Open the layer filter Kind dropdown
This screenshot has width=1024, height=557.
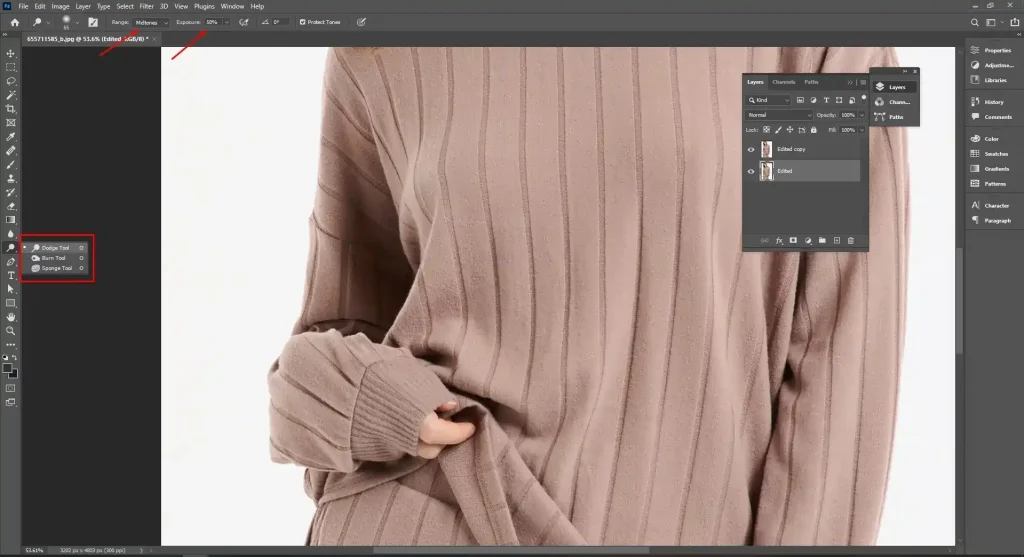click(769, 101)
